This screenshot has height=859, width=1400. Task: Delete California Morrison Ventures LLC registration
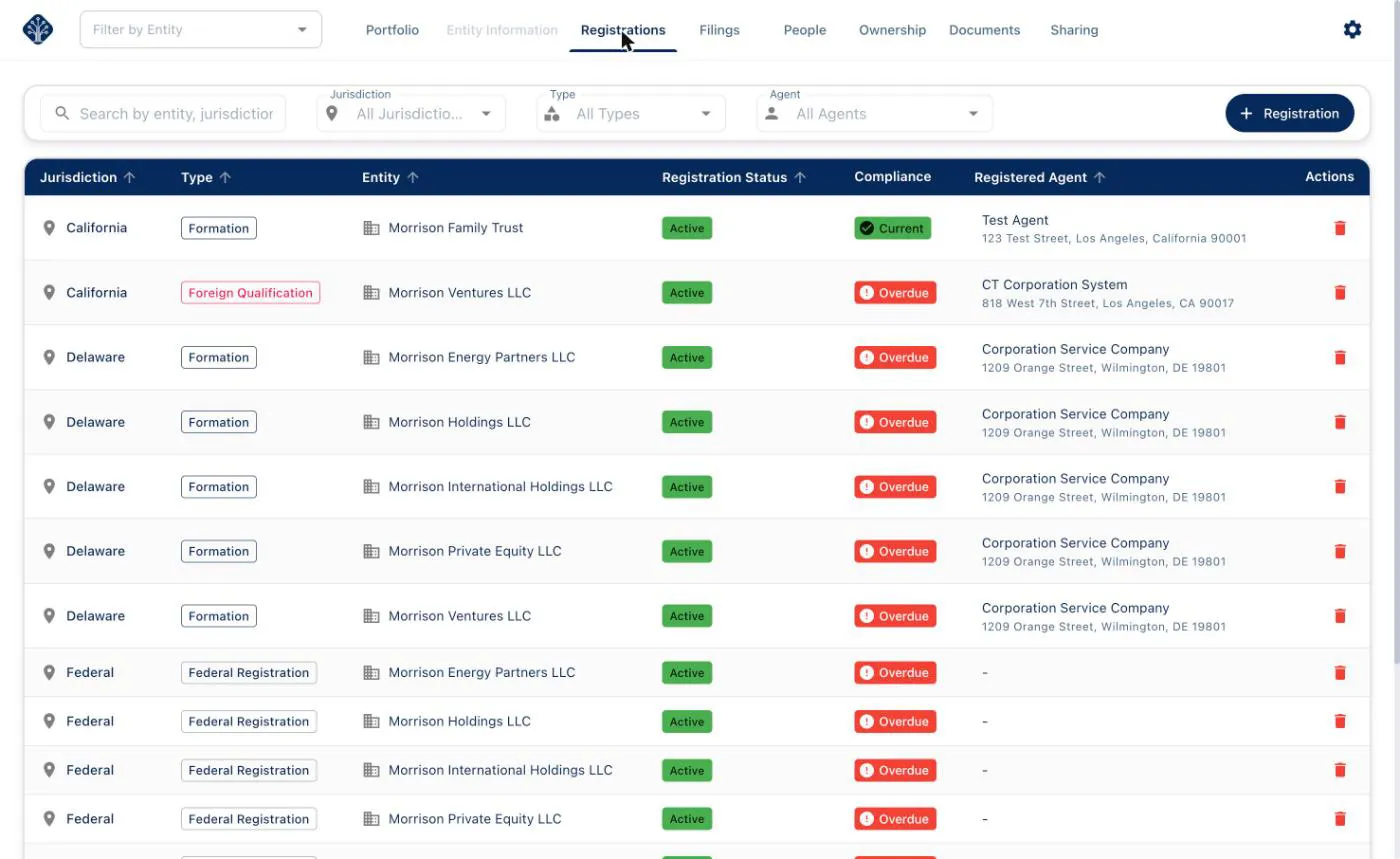click(x=1340, y=293)
